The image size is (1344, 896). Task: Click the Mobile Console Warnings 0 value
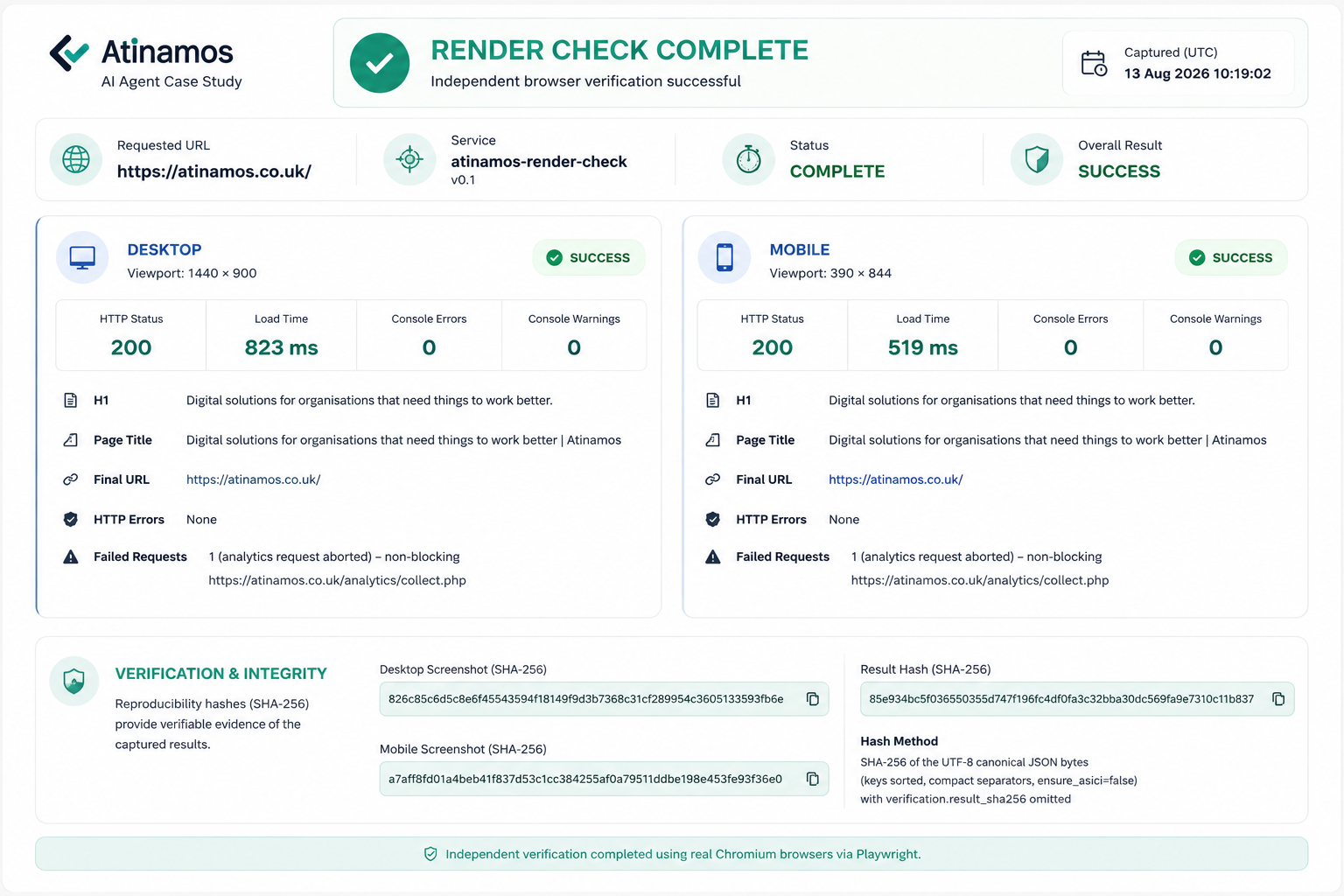click(x=1215, y=347)
